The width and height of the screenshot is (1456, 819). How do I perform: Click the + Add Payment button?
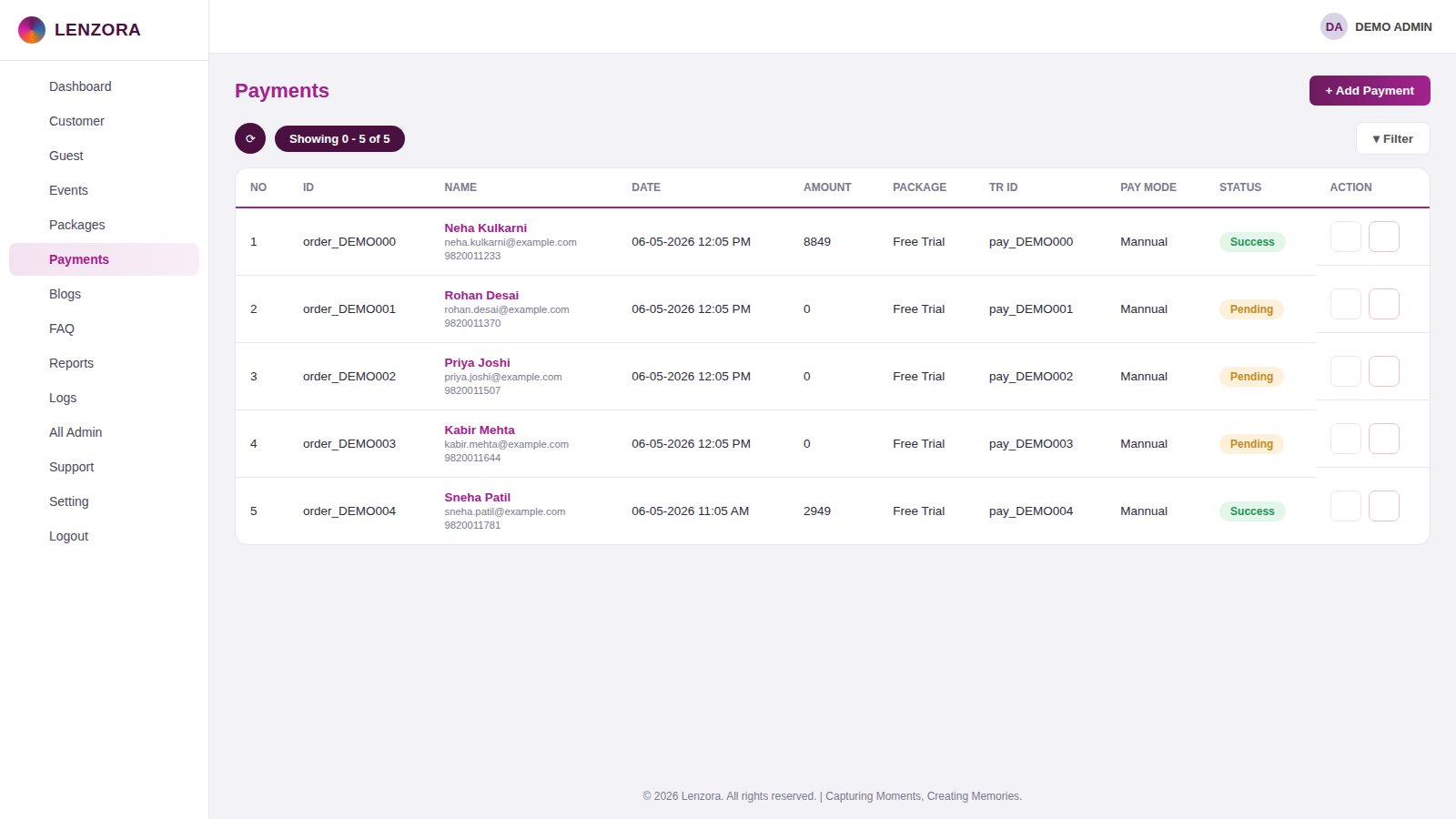[x=1370, y=90]
